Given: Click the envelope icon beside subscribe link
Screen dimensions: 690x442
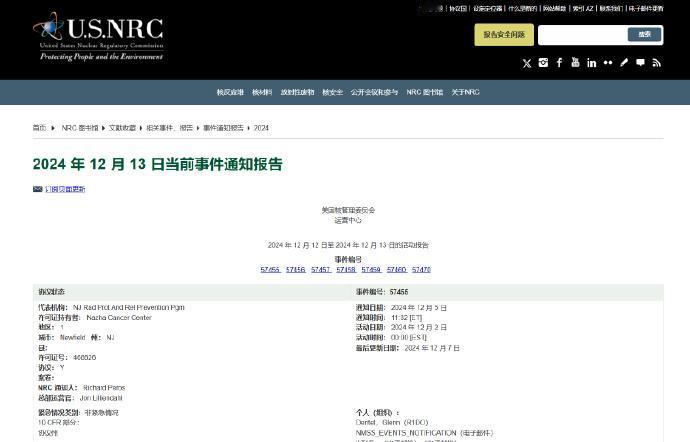Looking at the screenshot, I should (x=37, y=189).
